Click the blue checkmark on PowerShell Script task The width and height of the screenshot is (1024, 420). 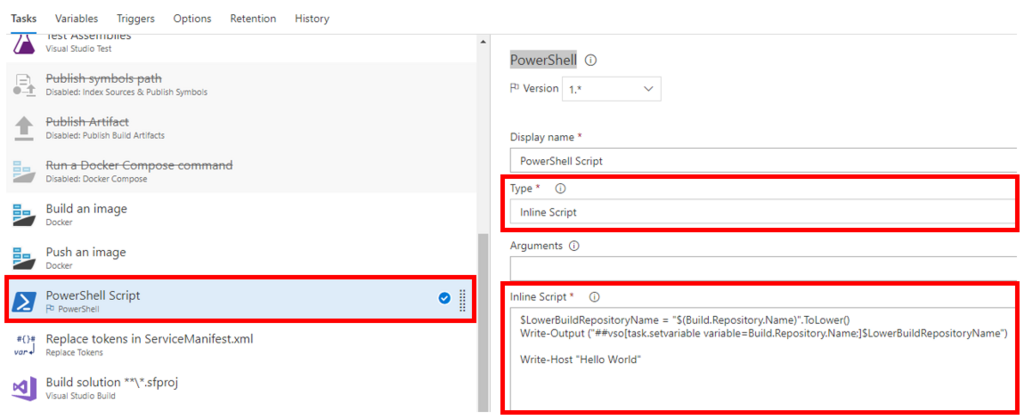tap(444, 299)
